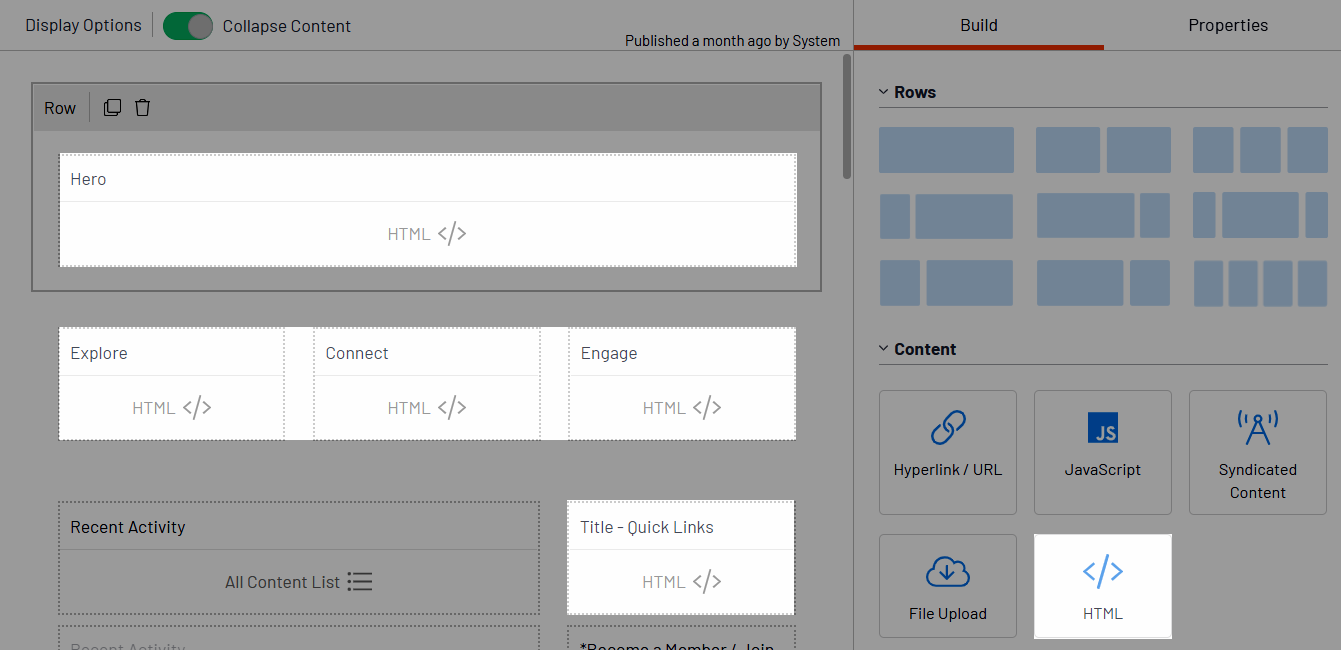This screenshot has height=650, width=1341.
Task: Add a JavaScript content block
Action: (x=1103, y=452)
